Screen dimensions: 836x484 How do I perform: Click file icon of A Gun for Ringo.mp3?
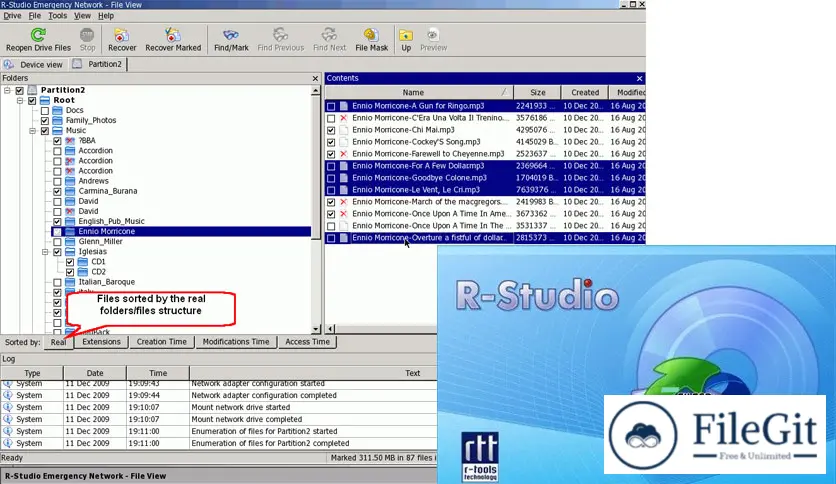(344, 106)
